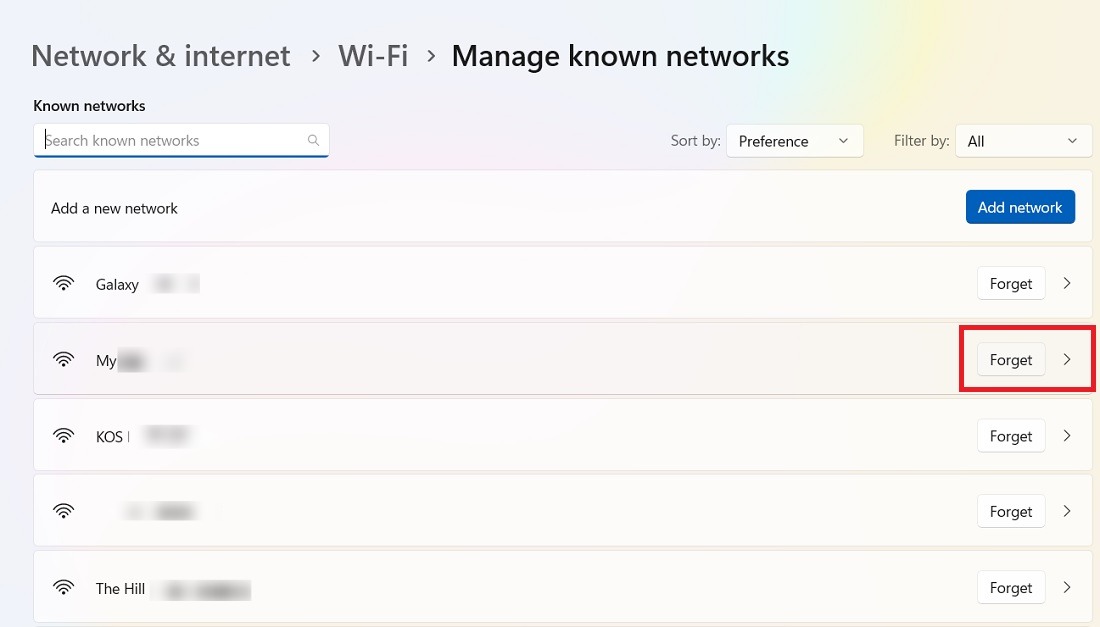This screenshot has width=1100, height=627.
Task: Open the Wi-Fi breadcrumb link
Action: point(373,56)
